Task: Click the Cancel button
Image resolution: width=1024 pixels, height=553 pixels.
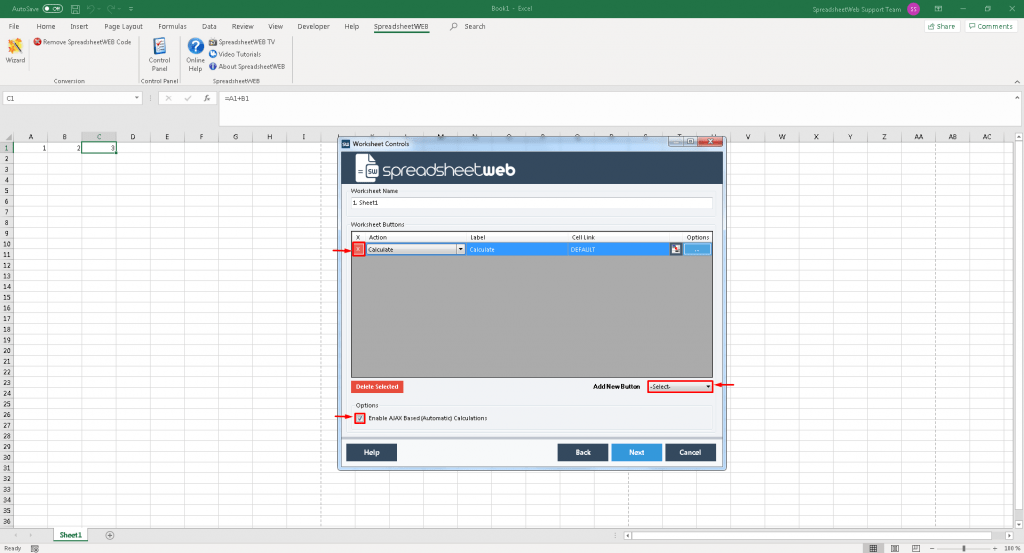Action: 690,452
